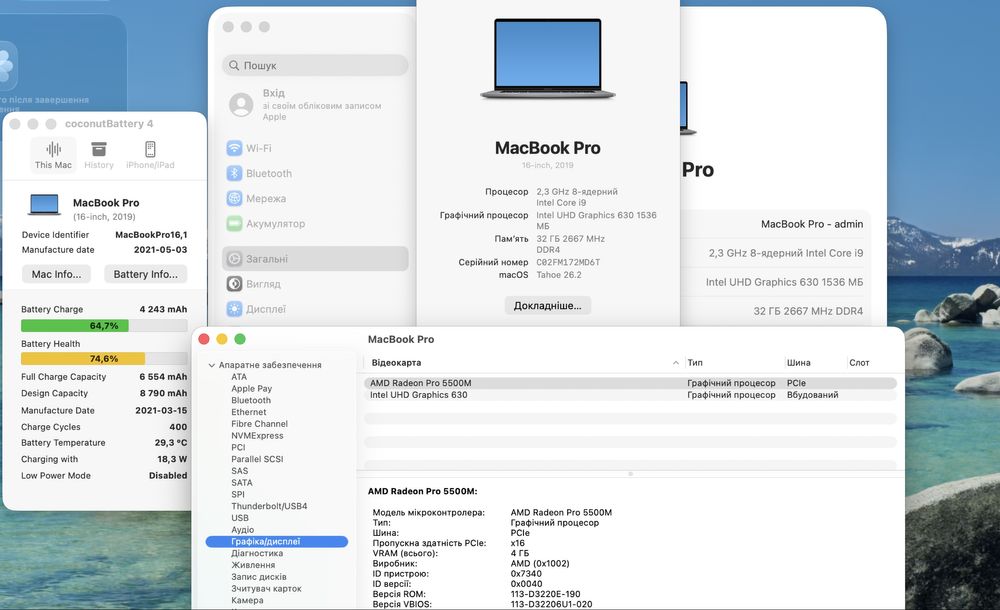Click the Докладніше... button
This screenshot has width=1000, height=610.
tap(548, 306)
